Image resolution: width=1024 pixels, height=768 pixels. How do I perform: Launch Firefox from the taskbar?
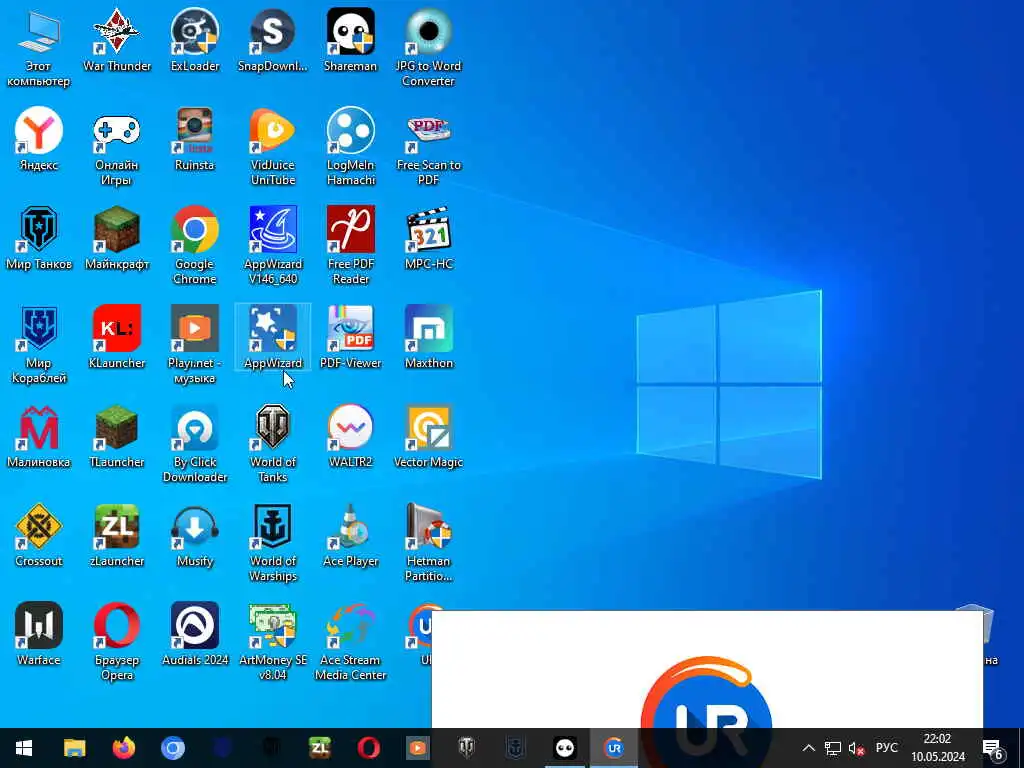pyautogui.click(x=123, y=748)
